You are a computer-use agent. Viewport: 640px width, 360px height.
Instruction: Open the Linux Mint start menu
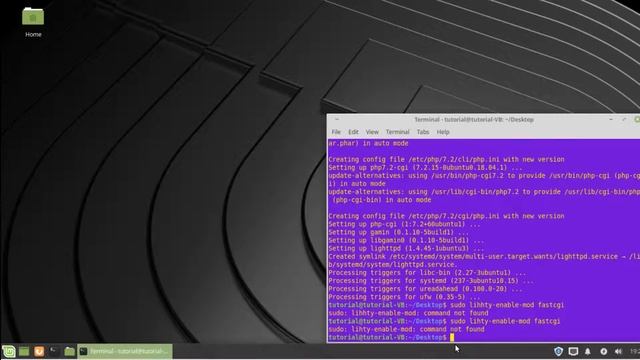9,351
